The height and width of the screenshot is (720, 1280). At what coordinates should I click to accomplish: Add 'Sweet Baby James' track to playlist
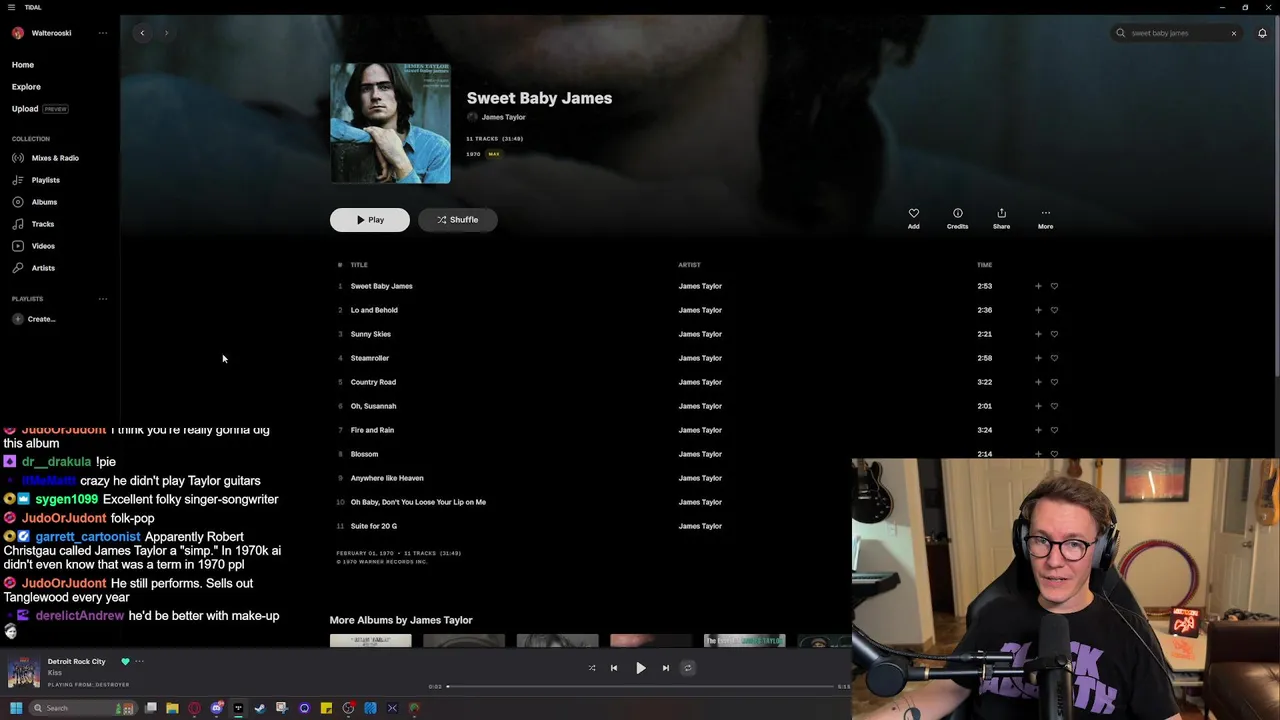click(1038, 286)
